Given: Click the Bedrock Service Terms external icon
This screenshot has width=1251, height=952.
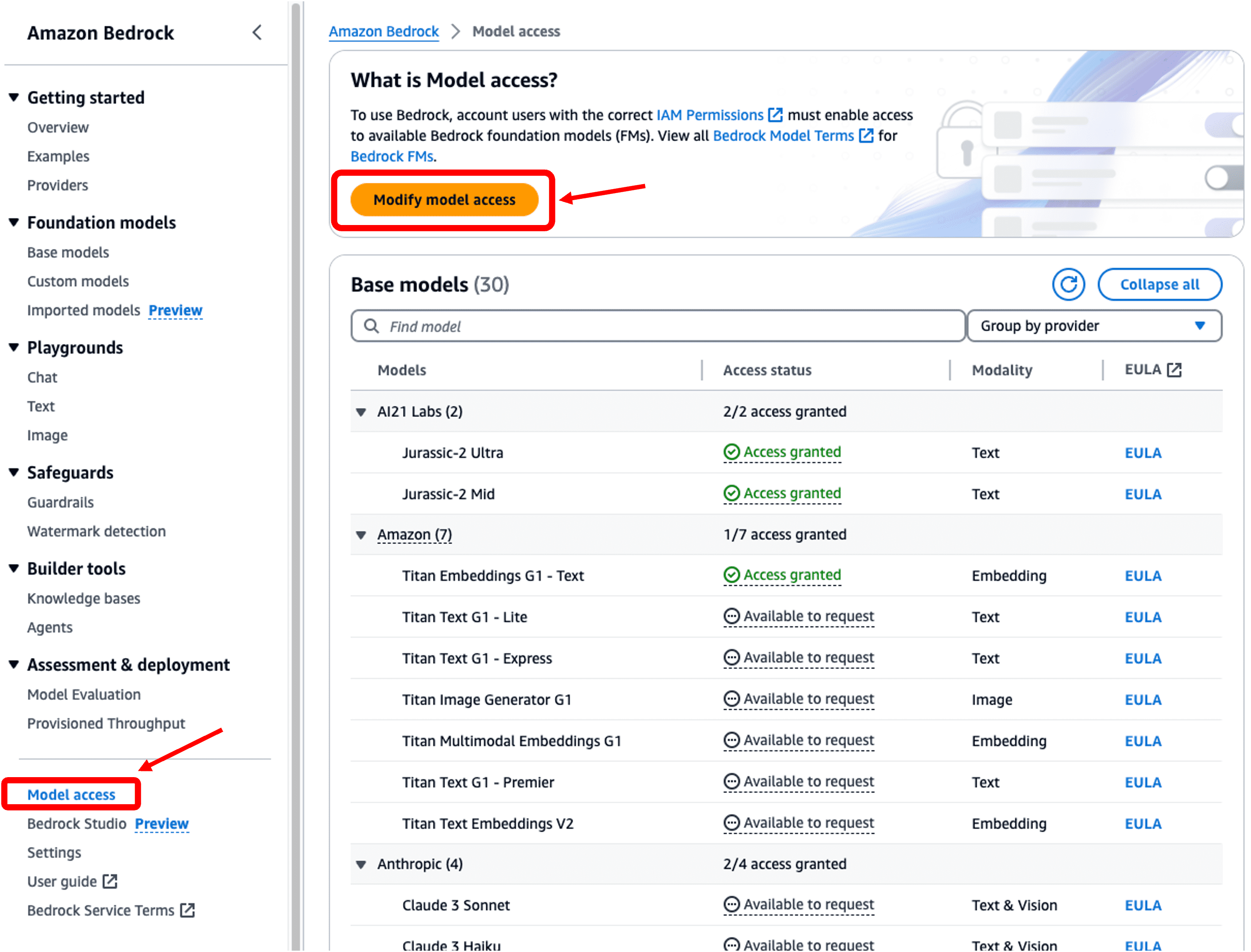Looking at the screenshot, I should (x=187, y=910).
